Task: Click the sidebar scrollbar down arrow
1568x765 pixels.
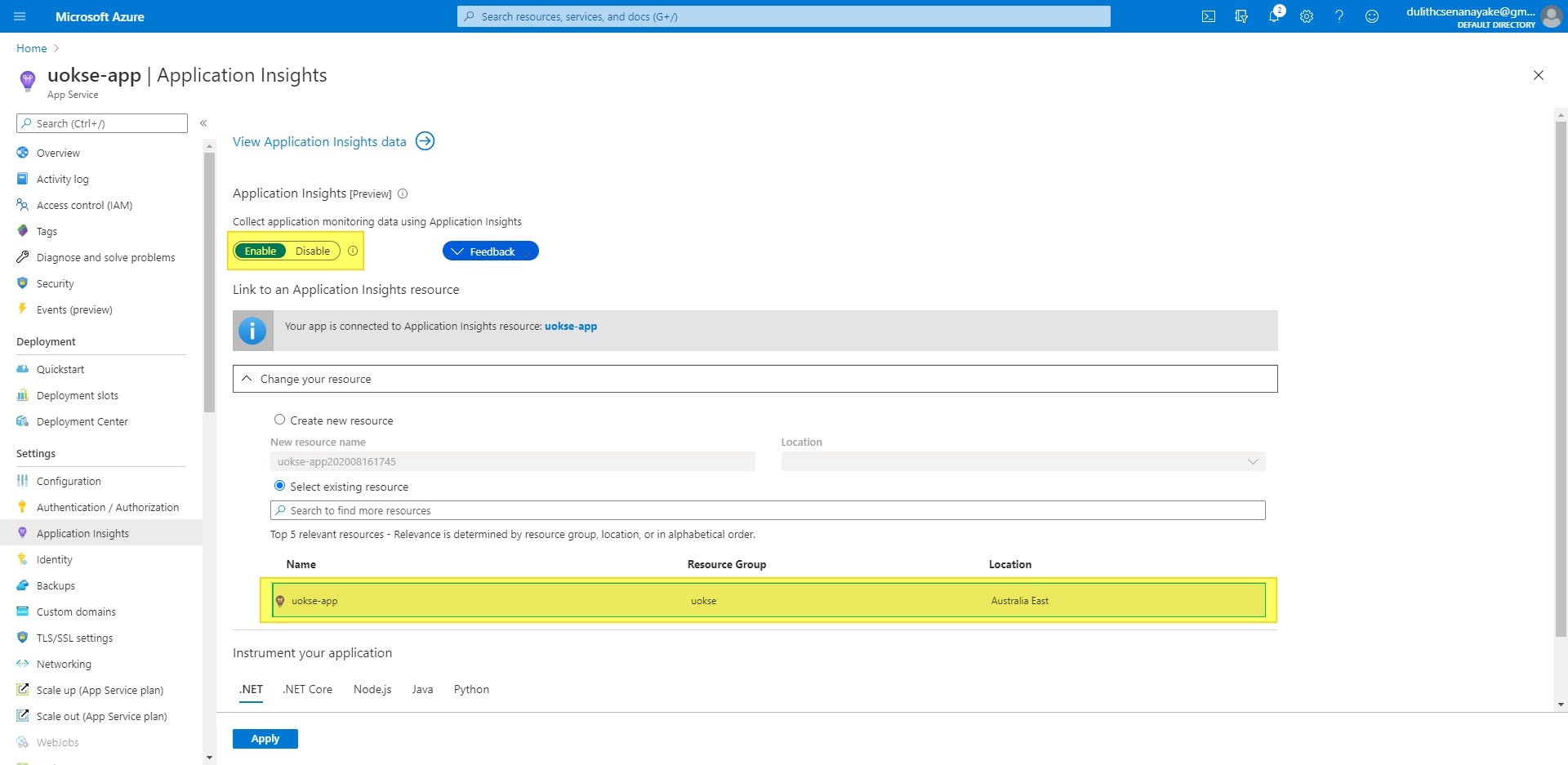Action: click(209, 758)
